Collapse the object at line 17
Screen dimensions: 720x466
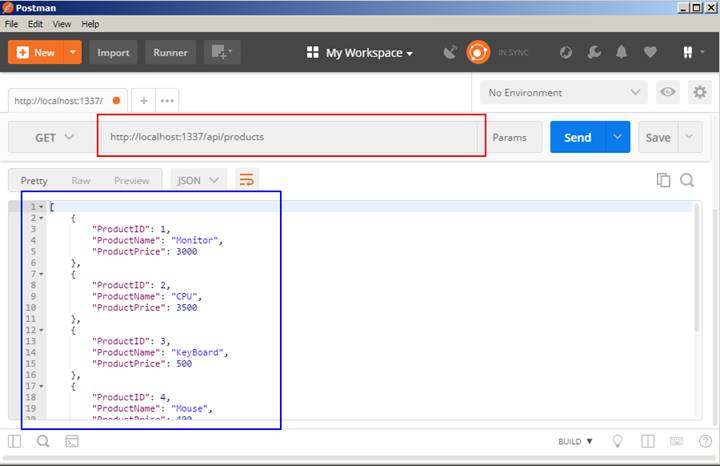(41, 386)
